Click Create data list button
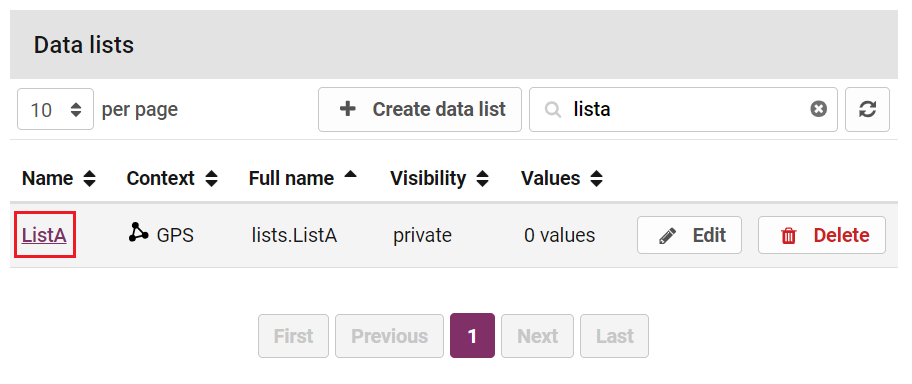 pyautogui.click(x=420, y=109)
